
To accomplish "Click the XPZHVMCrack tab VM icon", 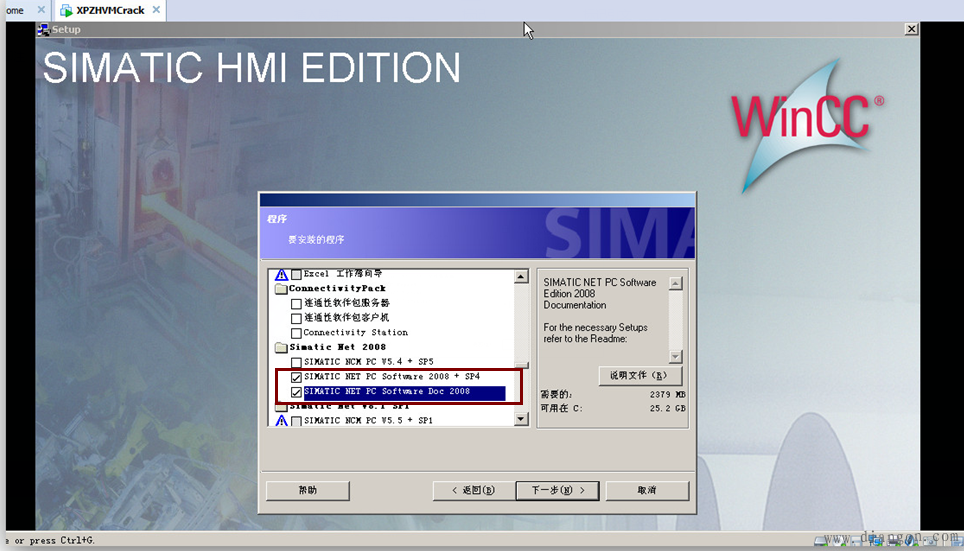I will [x=66, y=11].
